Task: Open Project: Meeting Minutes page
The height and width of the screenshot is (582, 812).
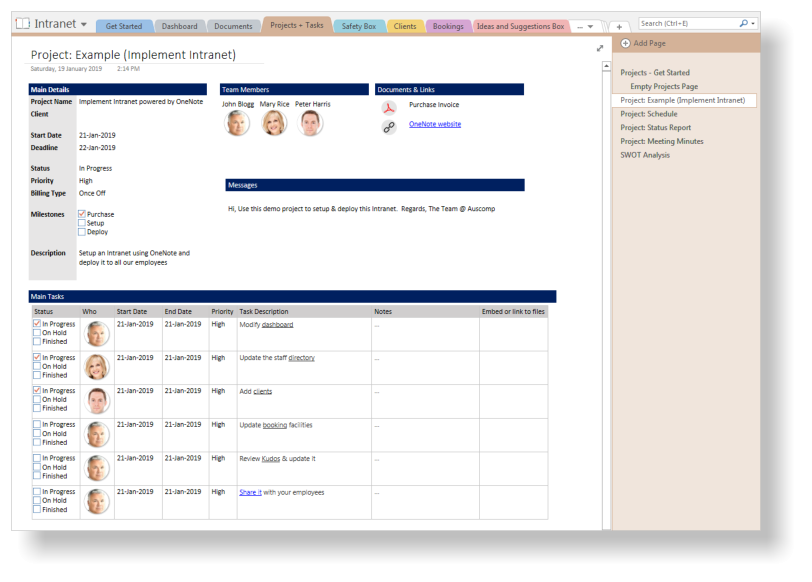Action: click(662, 141)
